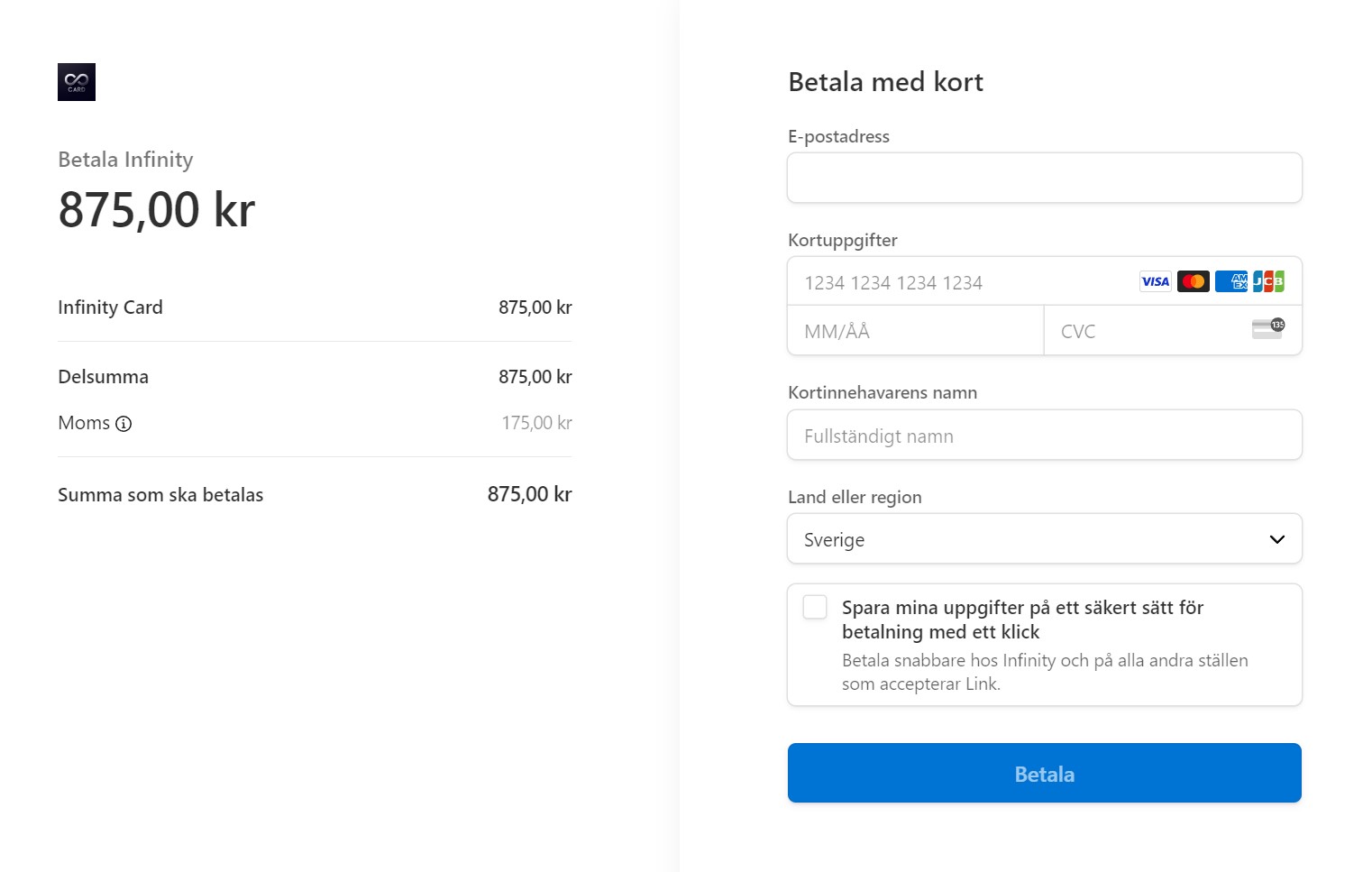Open the Moms info tooltip icon
Screen dimensions: 1372x872
click(123, 424)
